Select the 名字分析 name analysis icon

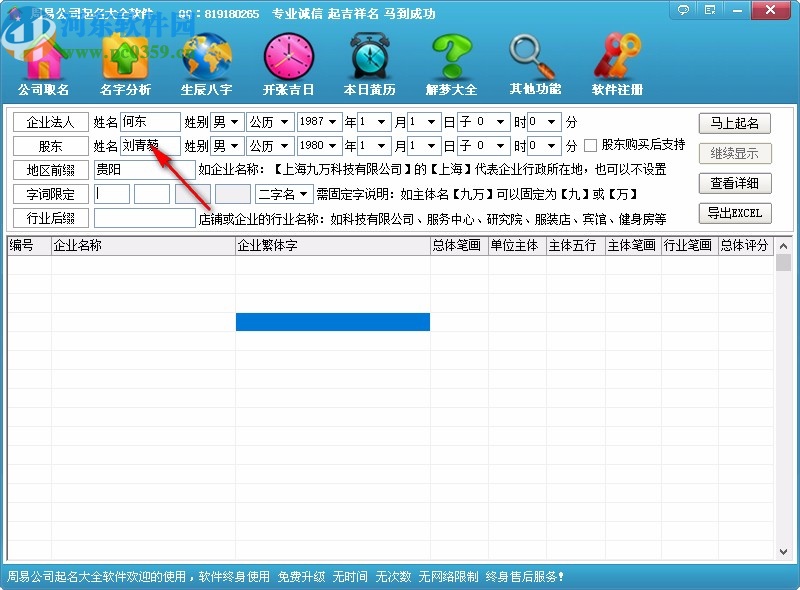pos(123,60)
